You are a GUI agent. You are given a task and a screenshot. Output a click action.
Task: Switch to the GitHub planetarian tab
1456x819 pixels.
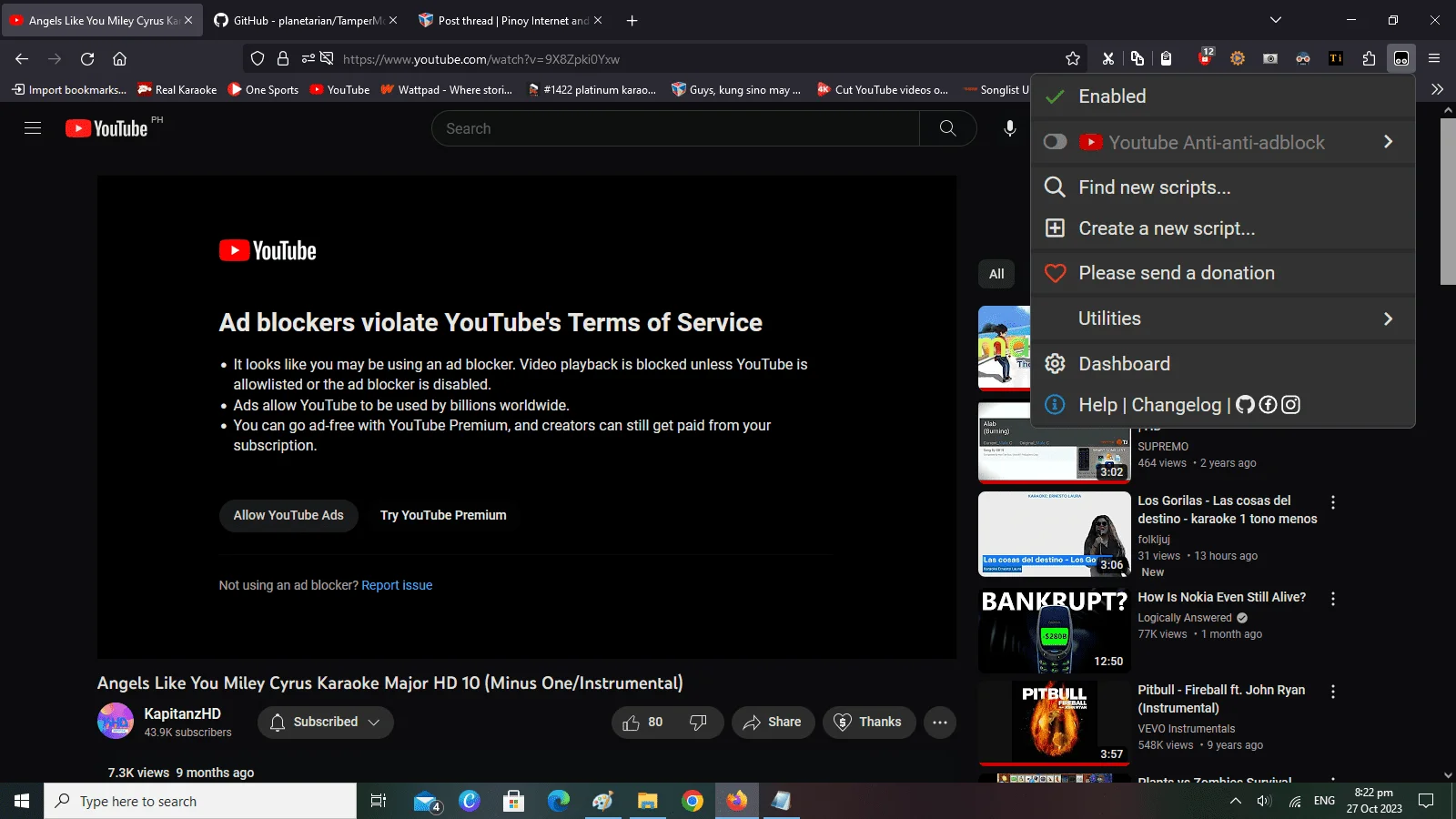pyautogui.click(x=306, y=20)
